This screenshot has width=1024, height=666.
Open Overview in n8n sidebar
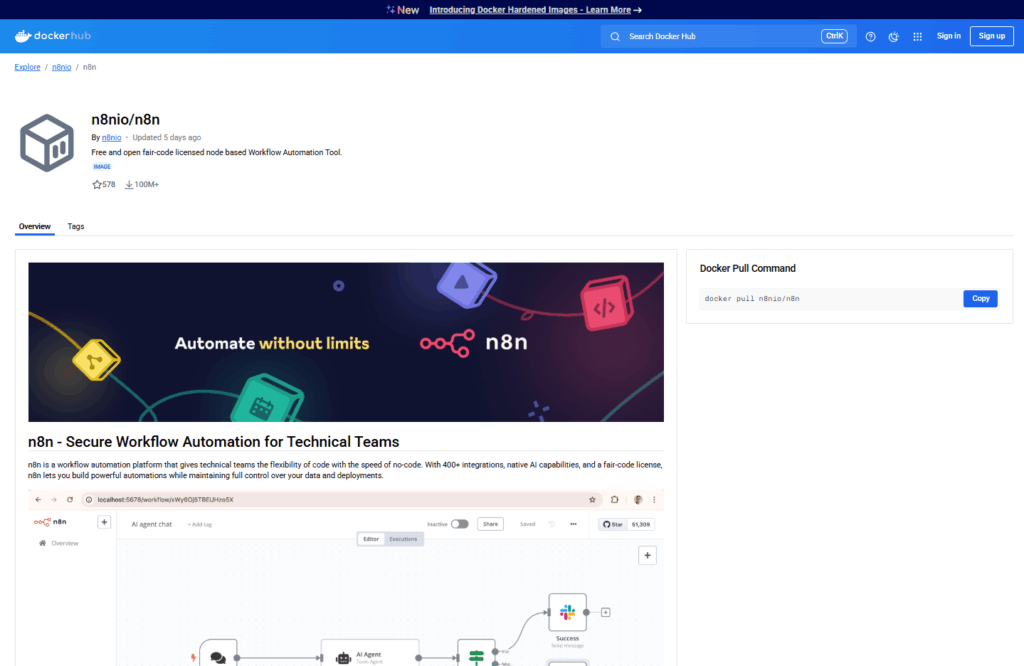(x=59, y=543)
